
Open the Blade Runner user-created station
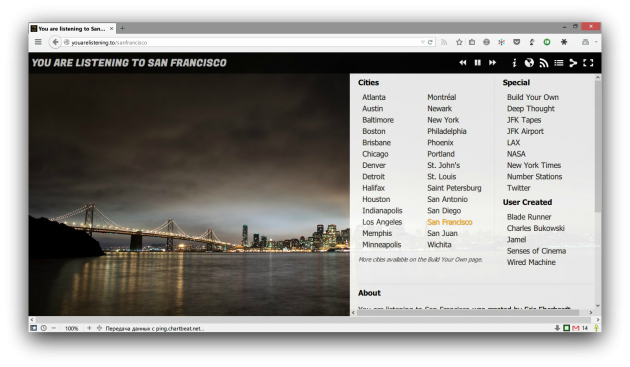click(x=529, y=217)
